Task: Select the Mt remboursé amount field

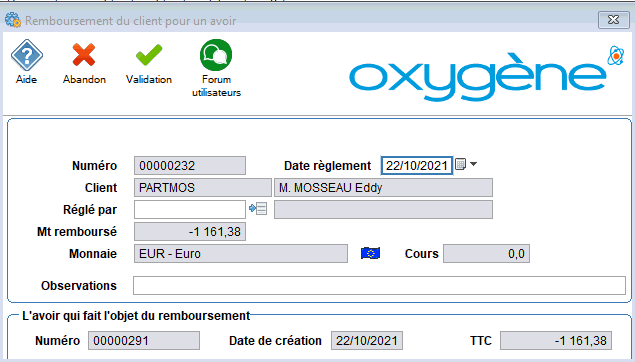Action: (190, 232)
